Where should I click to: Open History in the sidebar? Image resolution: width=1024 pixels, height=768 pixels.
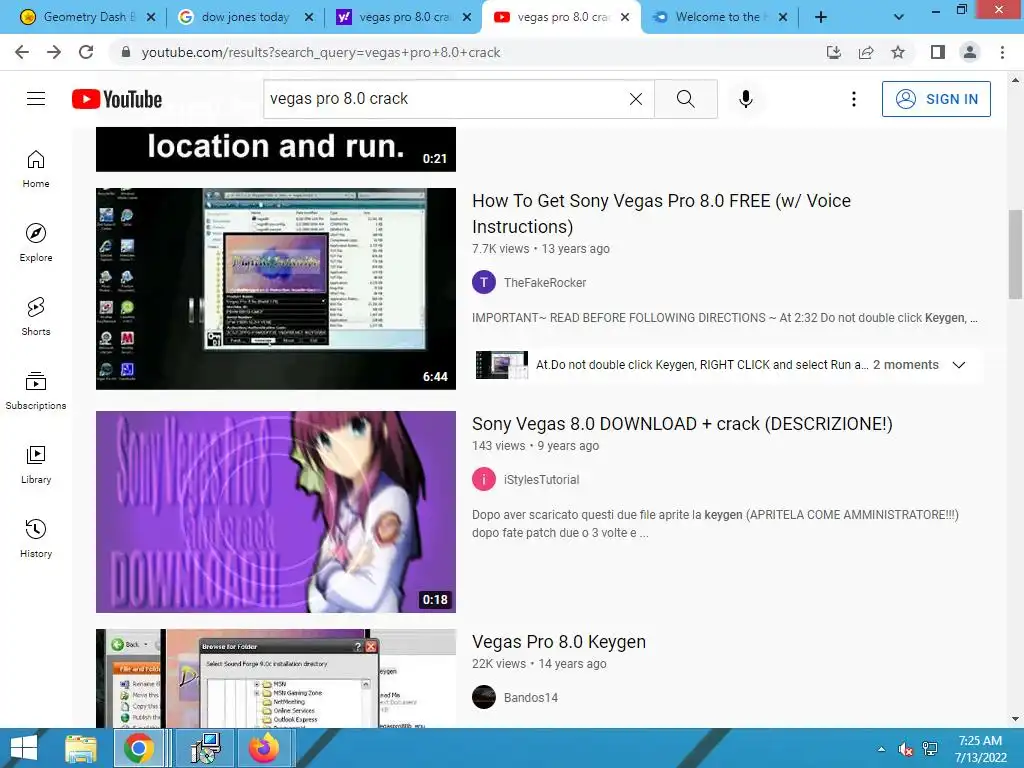tap(36, 539)
